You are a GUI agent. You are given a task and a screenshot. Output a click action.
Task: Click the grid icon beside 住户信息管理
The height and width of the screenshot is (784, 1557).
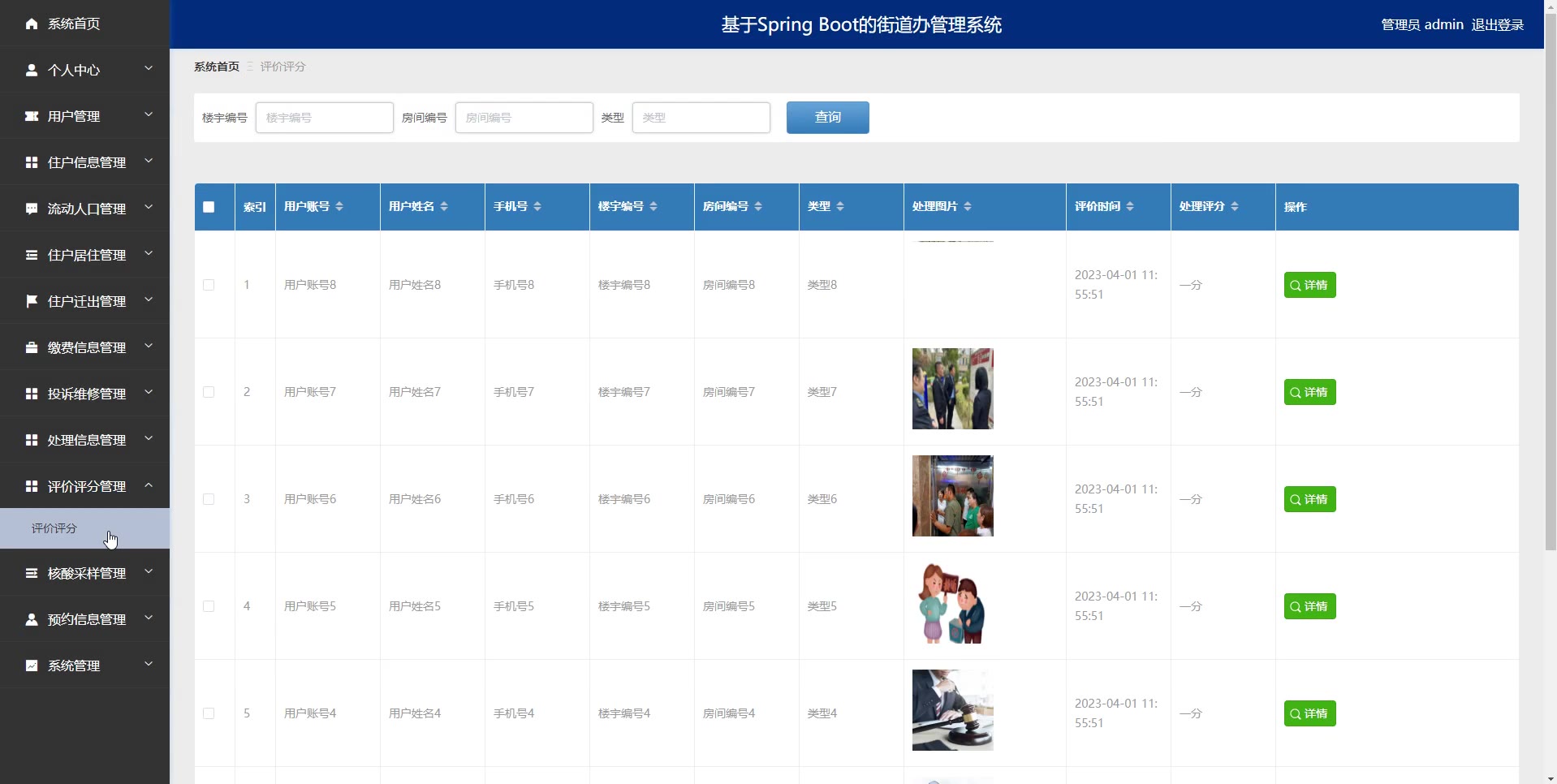tap(32, 162)
